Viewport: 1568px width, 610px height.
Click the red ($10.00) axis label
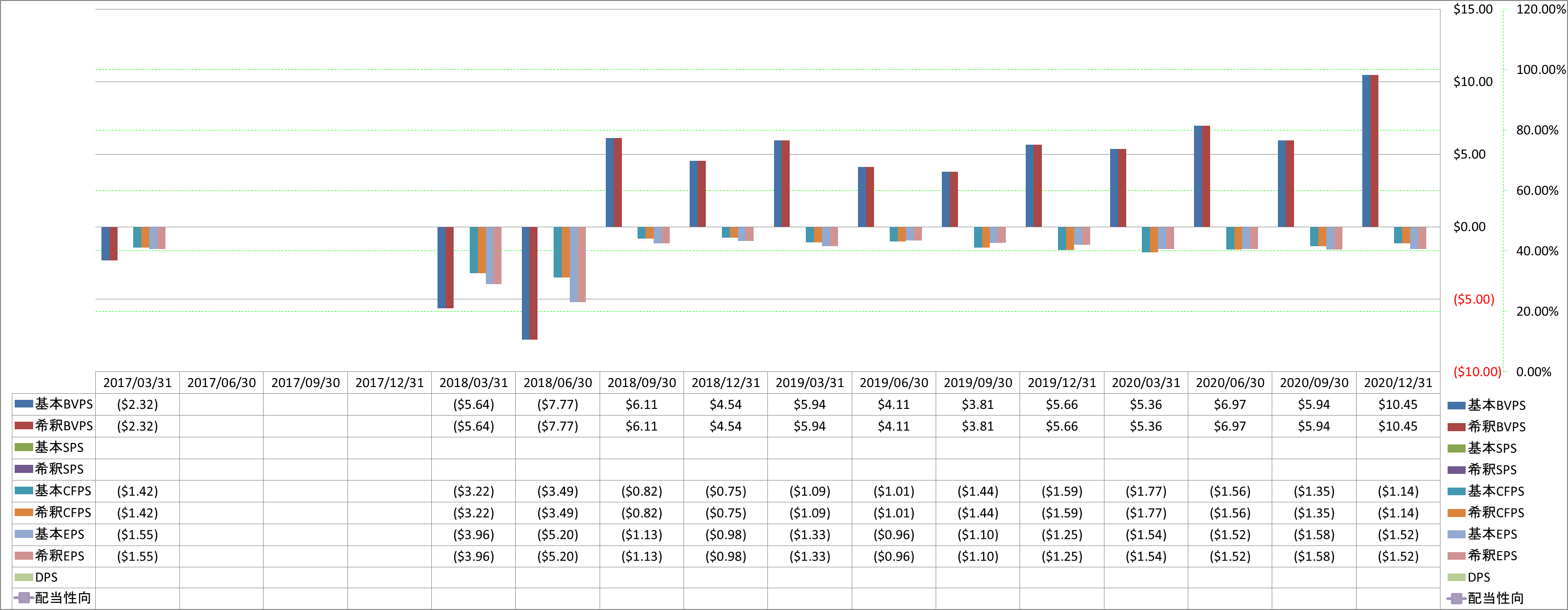tap(1477, 372)
